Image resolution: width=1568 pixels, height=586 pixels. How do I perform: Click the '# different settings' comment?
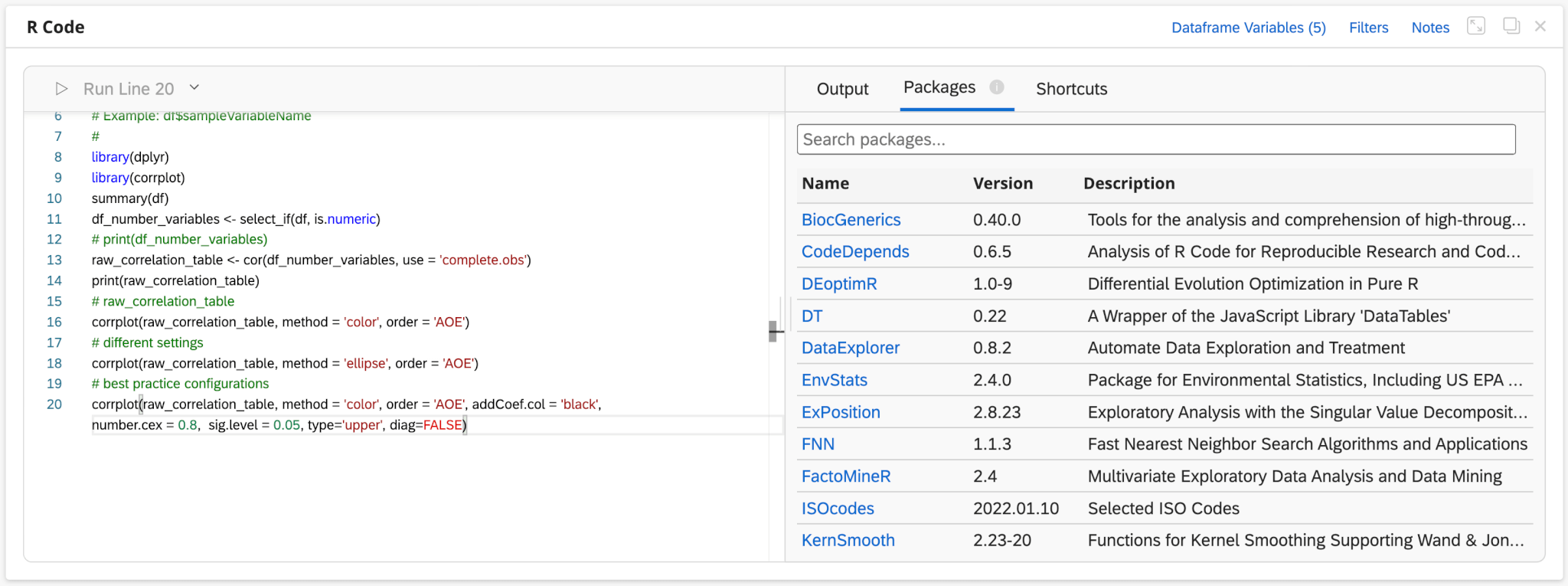(x=147, y=343)
